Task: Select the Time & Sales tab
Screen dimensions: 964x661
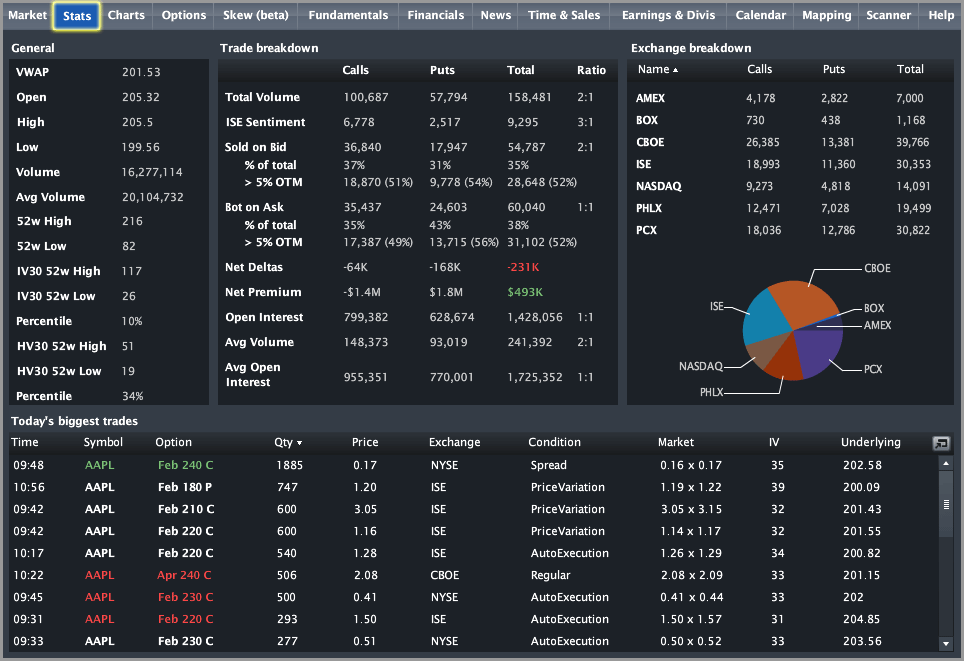Action: pyautogui.click(x=564, y=15)
